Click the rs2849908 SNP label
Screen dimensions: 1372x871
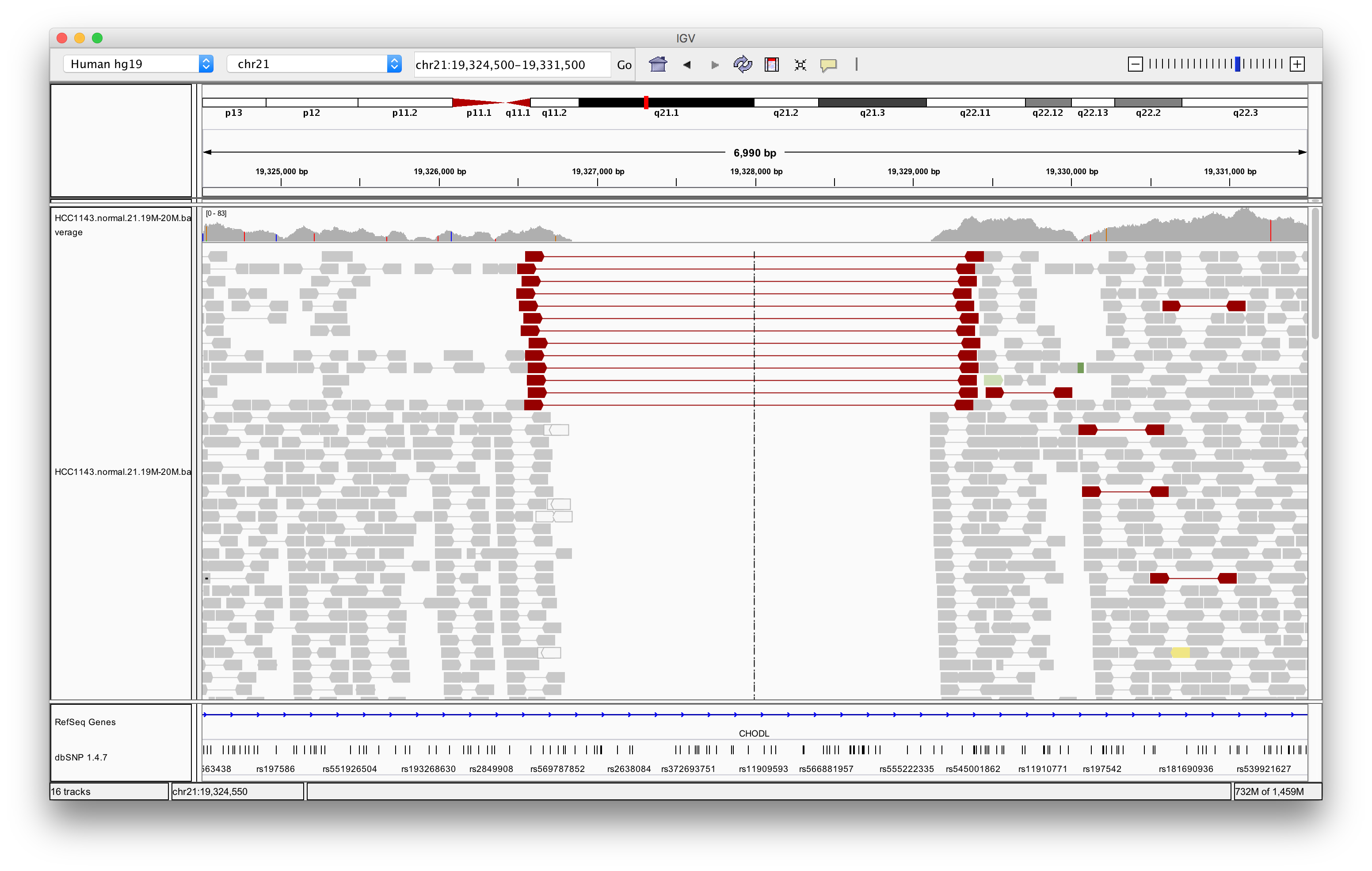[x=491, y=768]
